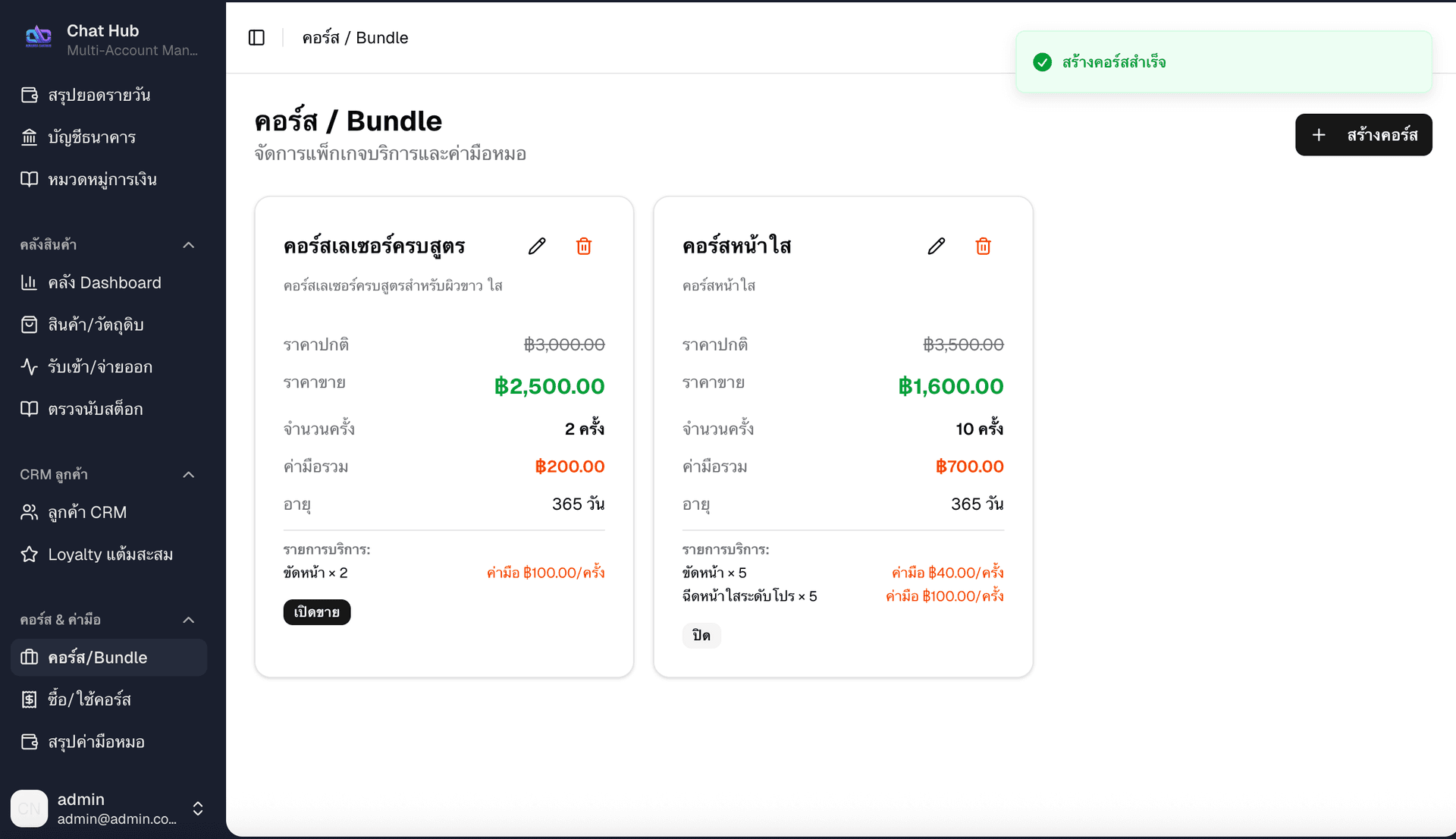
Task: Delete the คอร์สเลเซอร์ครบสูตร course trash icon
Action: pyautogui.click(x=584, y=246)
